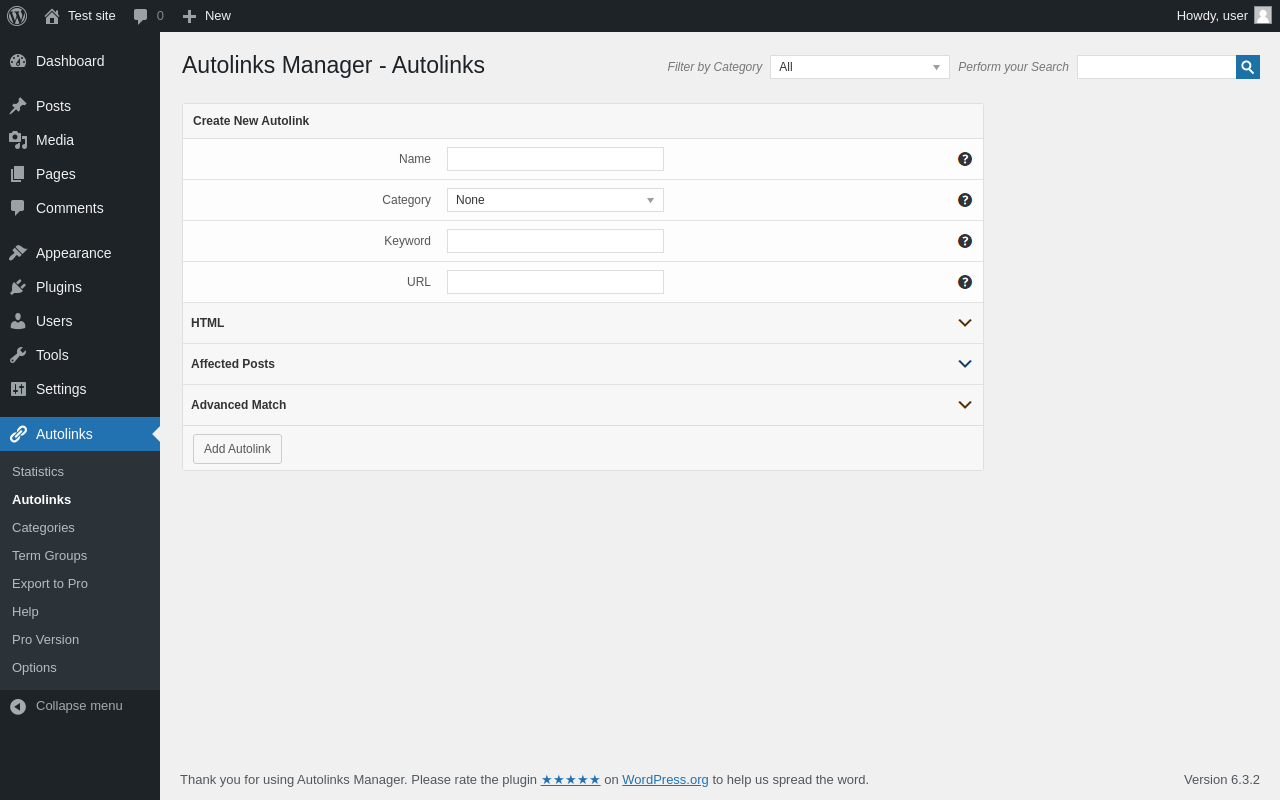The height and width of the screenshot is (800, 1280).
Task: Show help for the URL field
Action: tap(965, 282)
